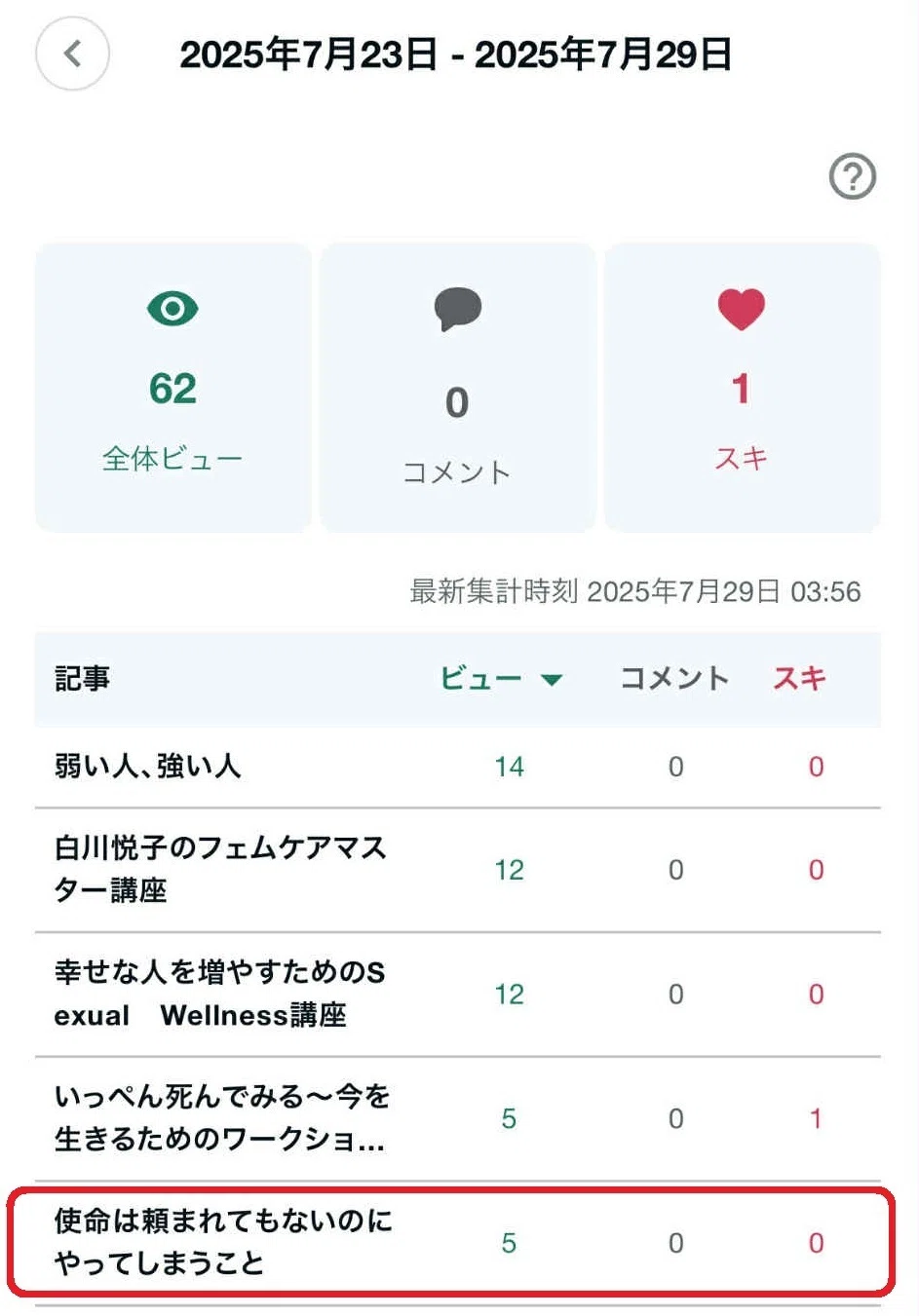Go back using the chevron button

coord(72,54)
